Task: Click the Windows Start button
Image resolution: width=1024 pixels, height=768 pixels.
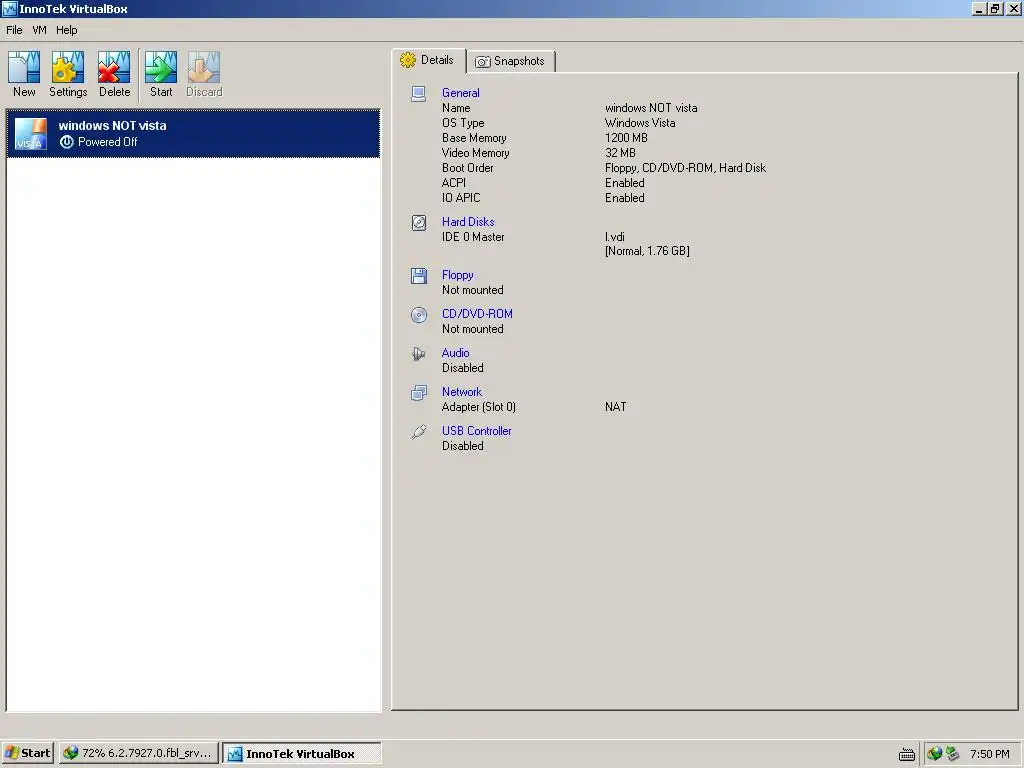Action: (x=27, y=753)
